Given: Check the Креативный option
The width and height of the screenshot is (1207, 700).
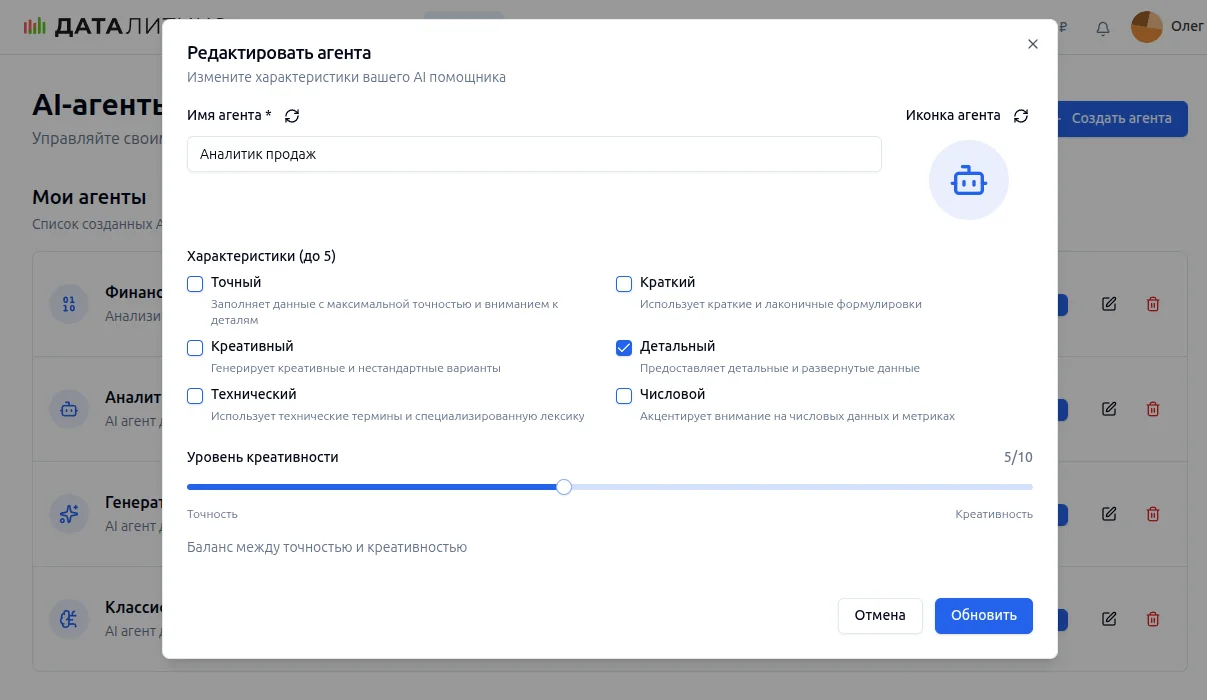Looking at the screenshot, I should (x=195, y=348).
